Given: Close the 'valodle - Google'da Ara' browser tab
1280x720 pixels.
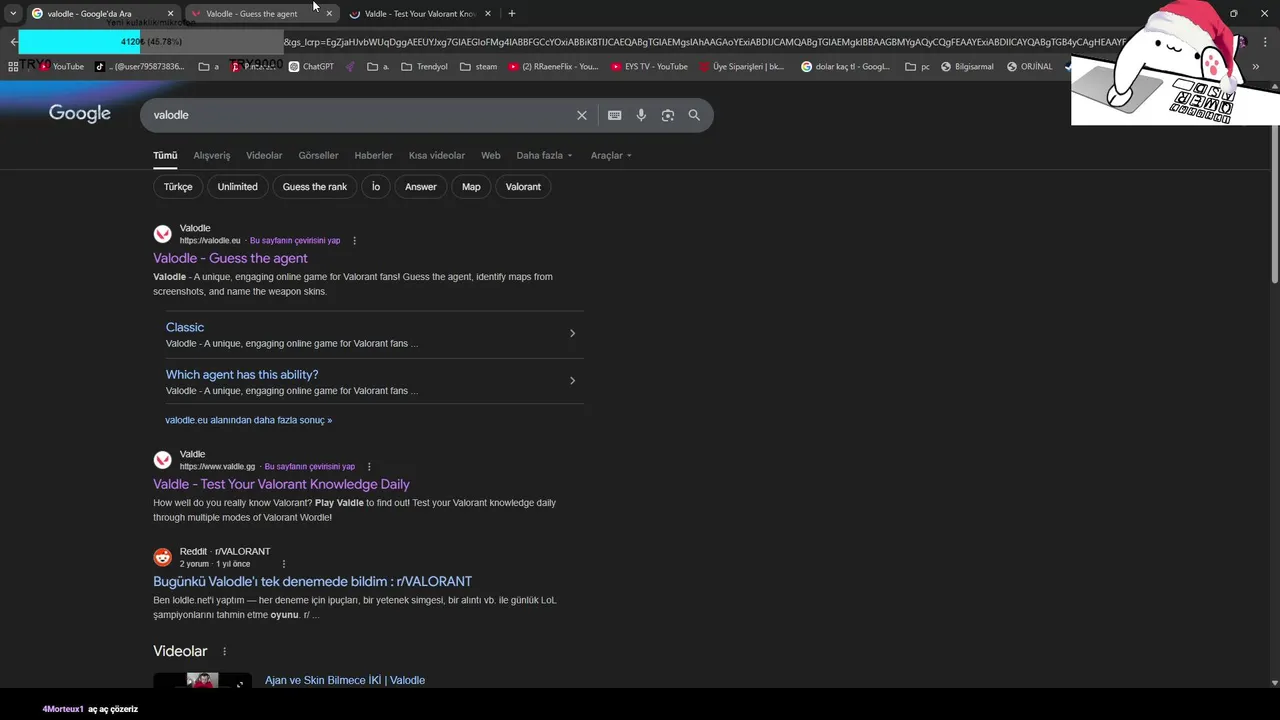Looking at the screenshot, I should tap(170, 14).
